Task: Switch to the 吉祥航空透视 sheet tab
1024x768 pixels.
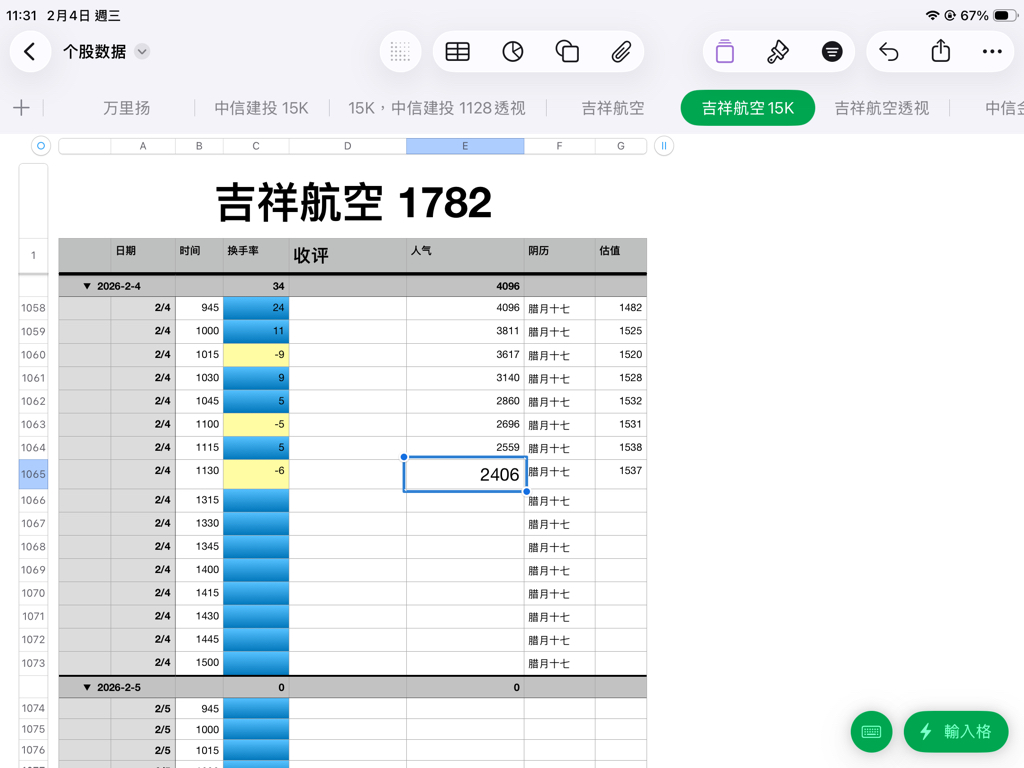Action: pos(882,108)
